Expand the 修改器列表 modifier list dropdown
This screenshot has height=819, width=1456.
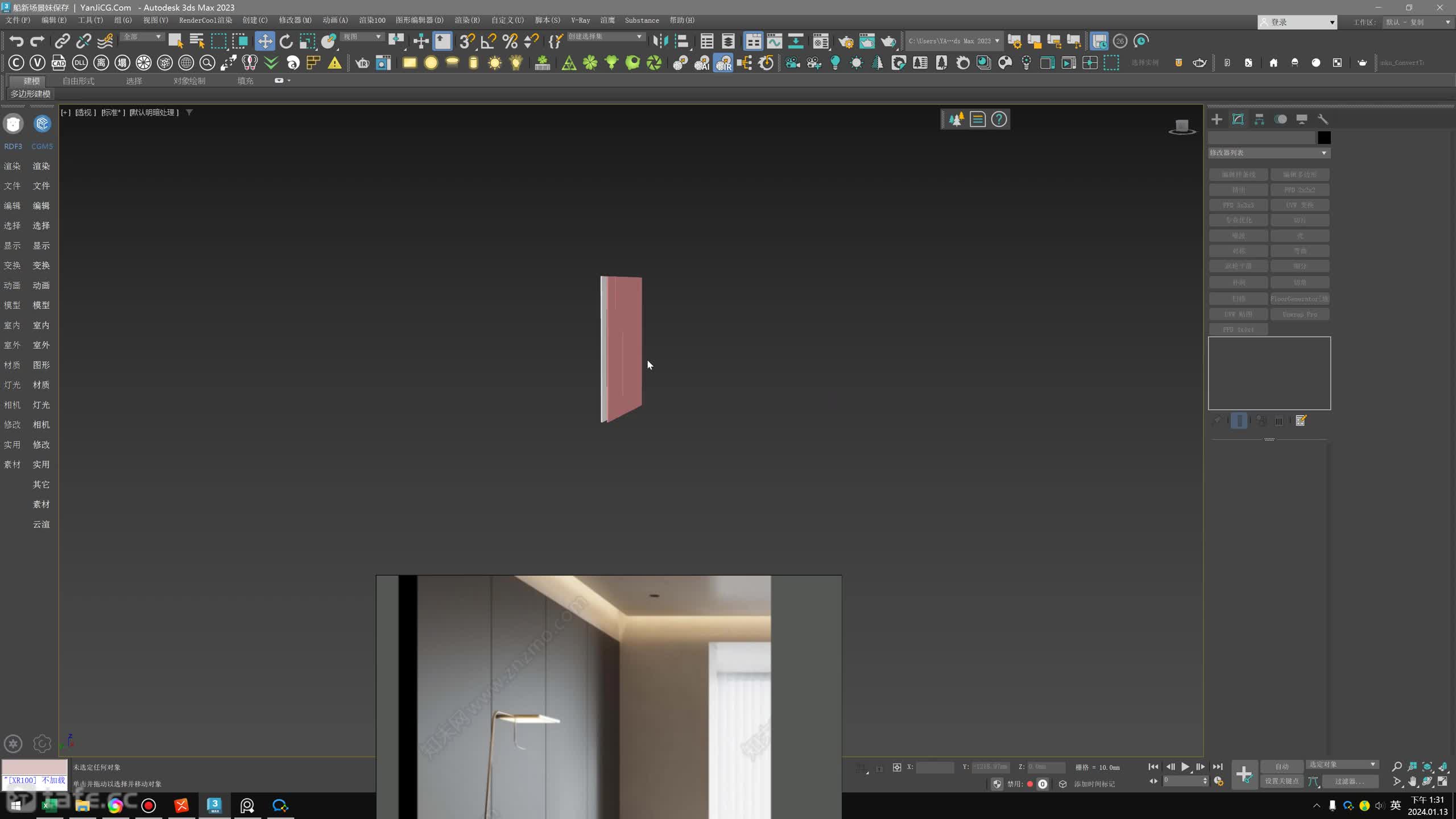click(1269, 153)
